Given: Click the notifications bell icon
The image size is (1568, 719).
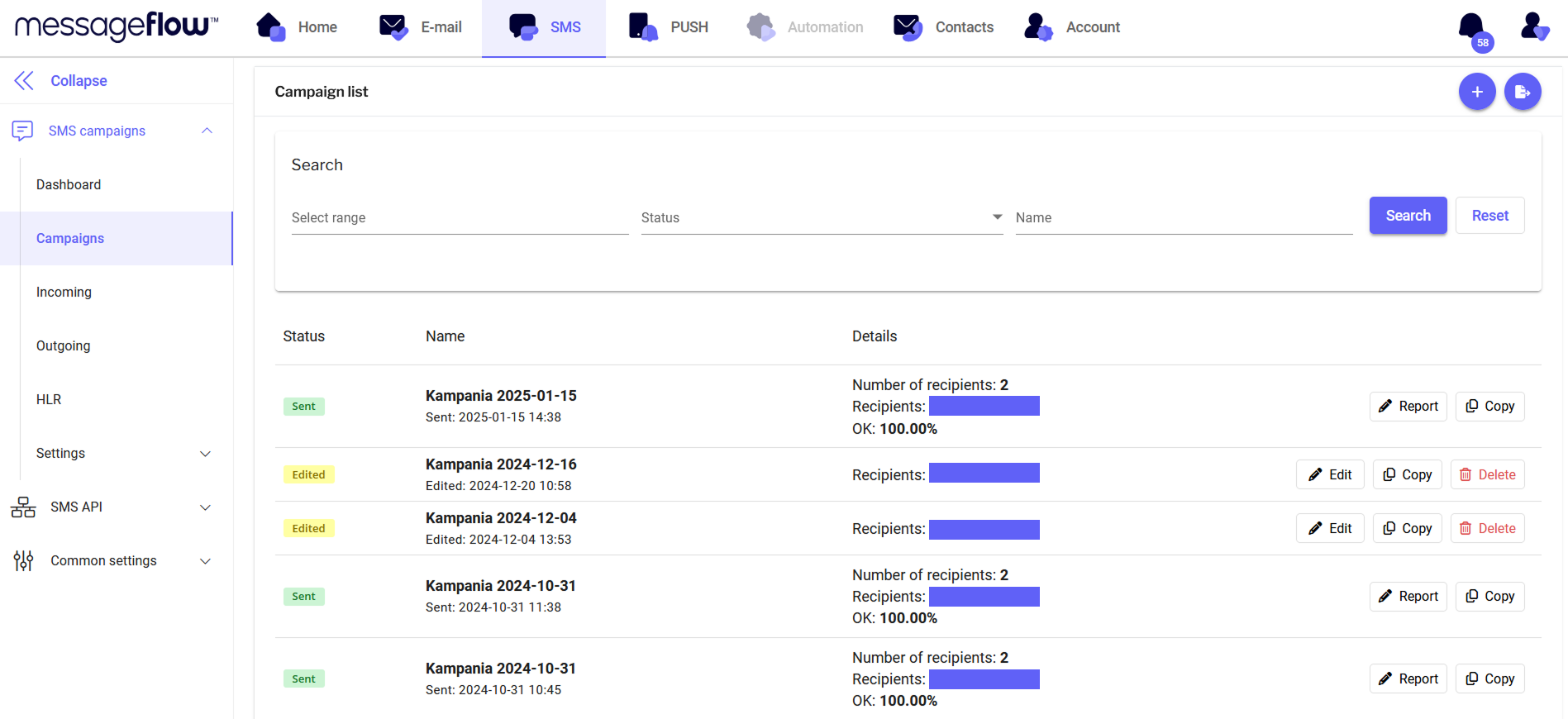Looking at the screenshot, I should click(x=1472, y=27).
